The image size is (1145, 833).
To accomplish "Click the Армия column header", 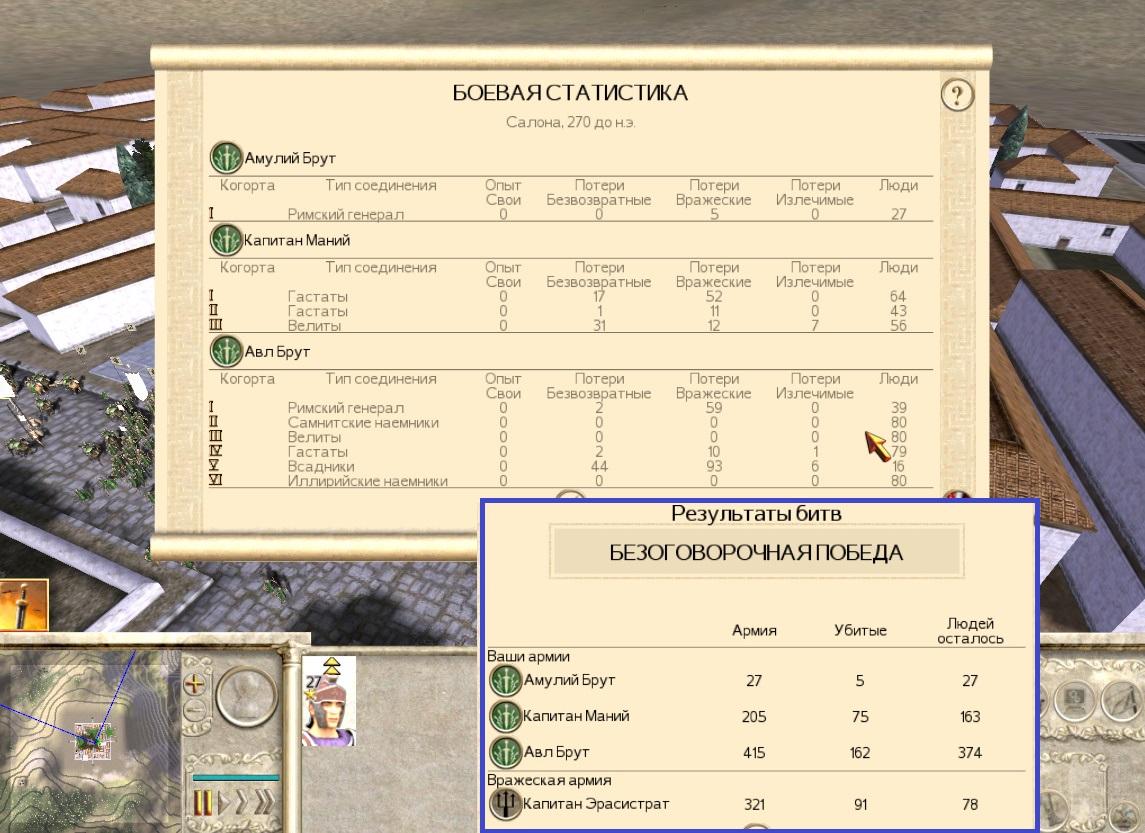I will [754, 631].
